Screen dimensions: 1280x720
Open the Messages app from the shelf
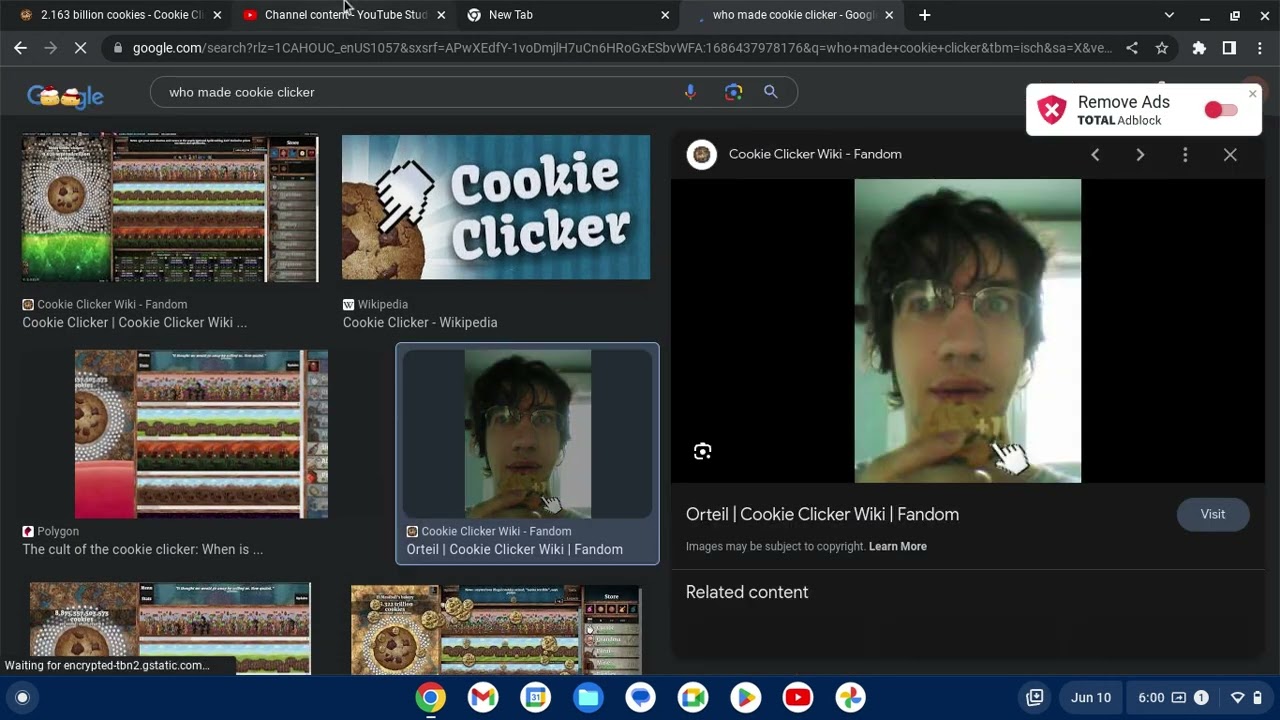tap(641, 698)
